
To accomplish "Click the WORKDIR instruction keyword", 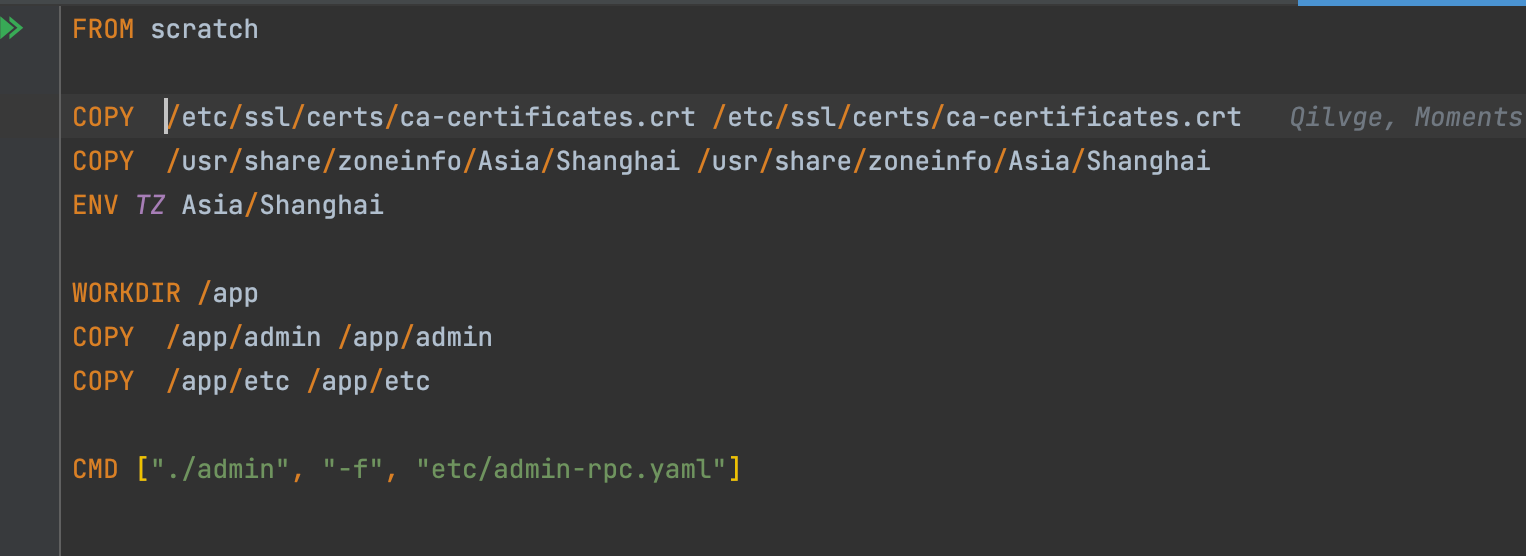I will point(127,294).
